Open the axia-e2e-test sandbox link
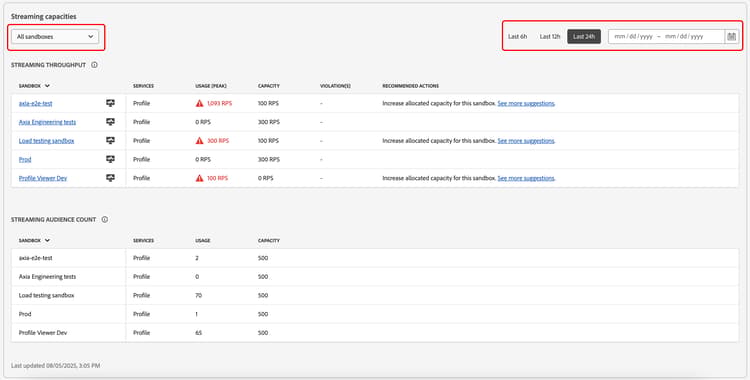 pos(35,103)
